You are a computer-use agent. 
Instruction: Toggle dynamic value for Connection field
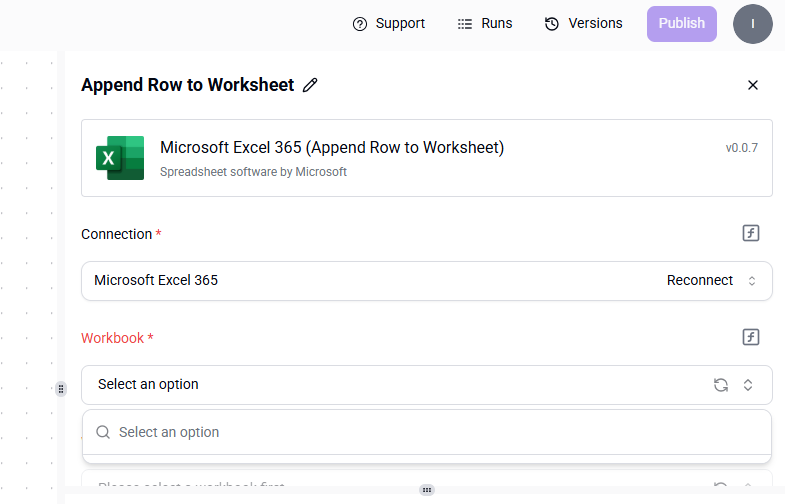point(750,233)
